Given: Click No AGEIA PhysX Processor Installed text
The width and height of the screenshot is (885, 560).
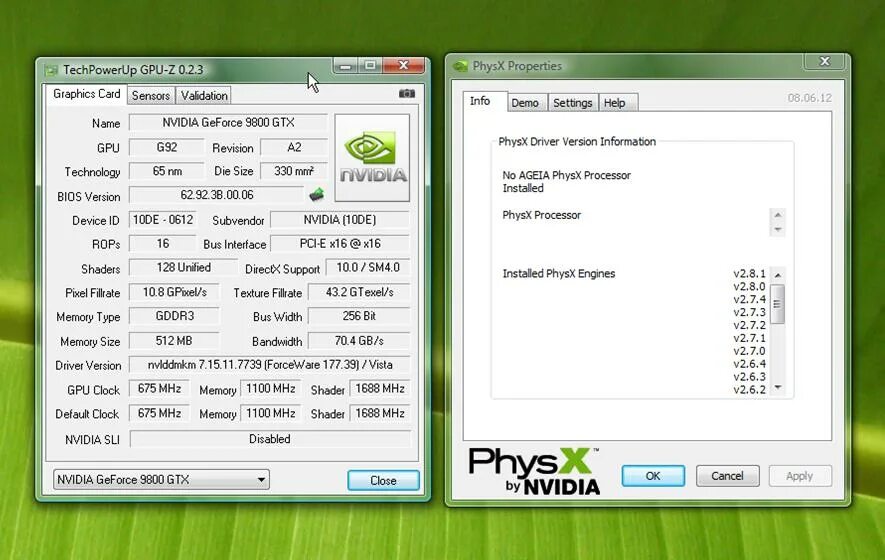Looking at the screenshot, I should (x=567, y=182).
